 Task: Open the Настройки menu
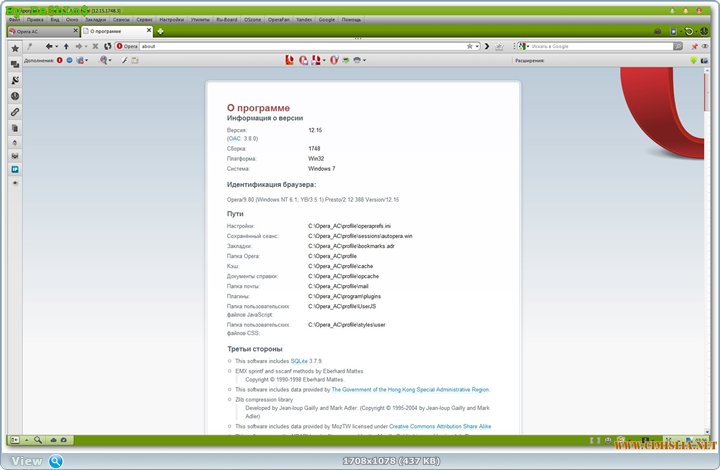click(x=171, y=20)
